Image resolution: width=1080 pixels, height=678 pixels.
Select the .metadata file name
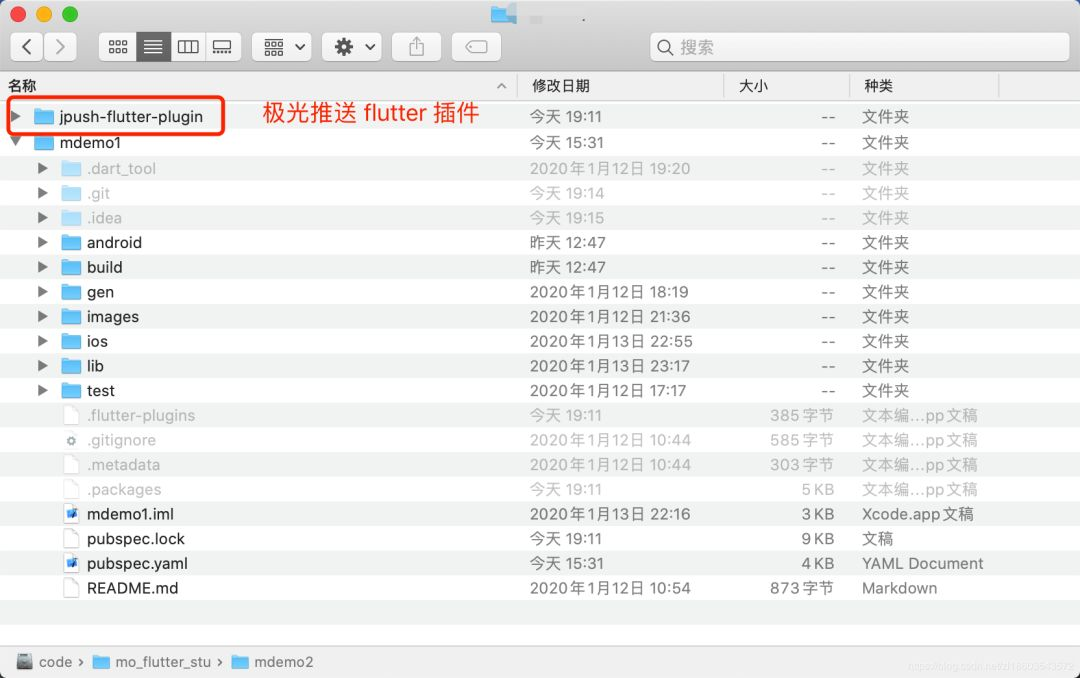point(123,465)
